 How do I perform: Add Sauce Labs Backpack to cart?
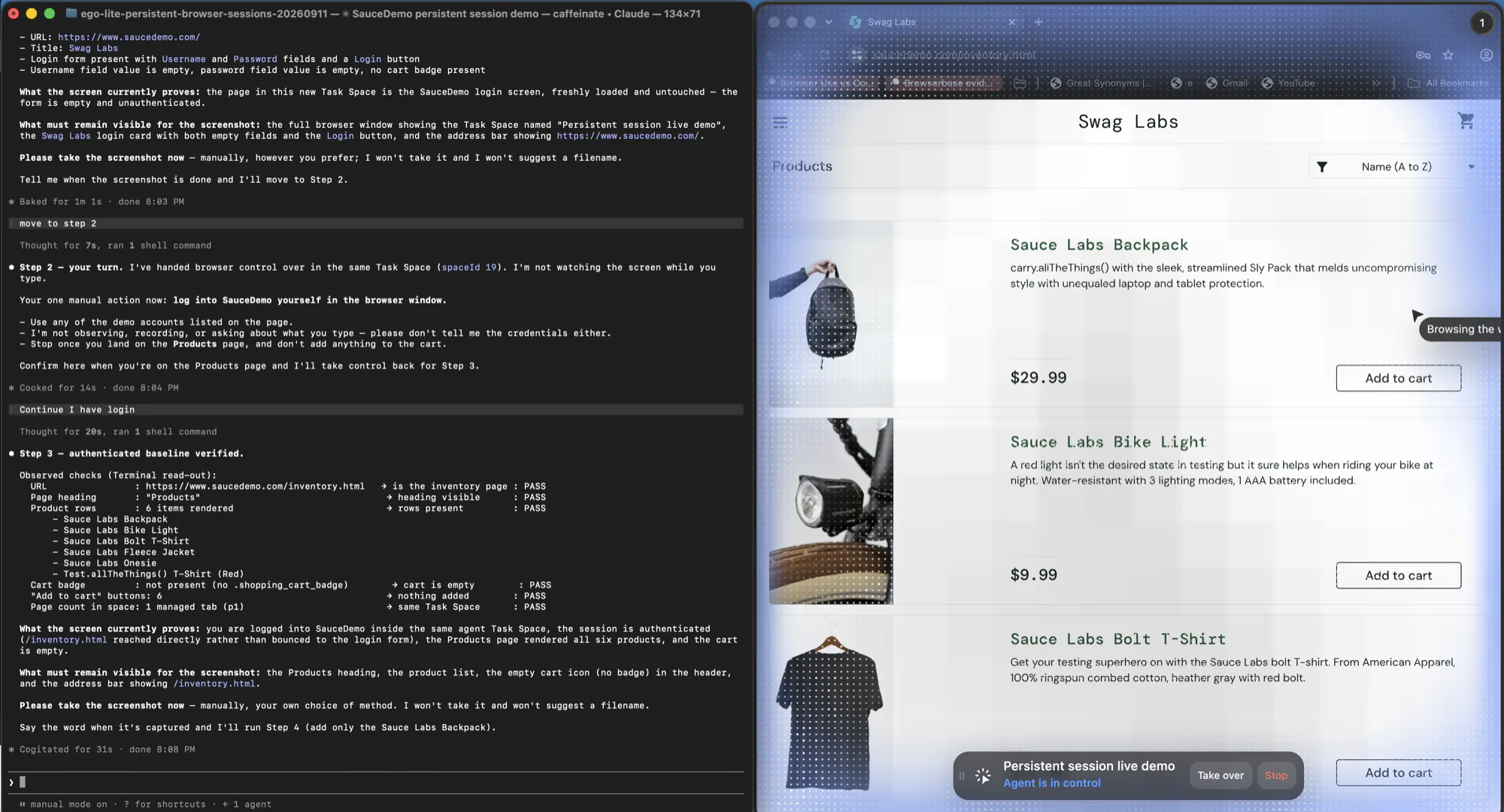[1398, 378]
